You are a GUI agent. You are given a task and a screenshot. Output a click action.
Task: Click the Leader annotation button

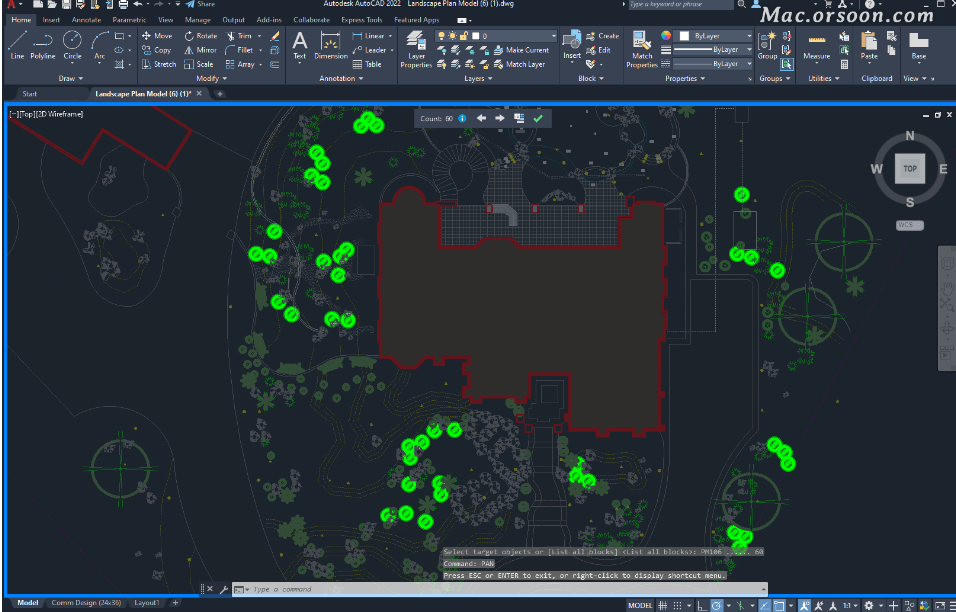point(369,50)
